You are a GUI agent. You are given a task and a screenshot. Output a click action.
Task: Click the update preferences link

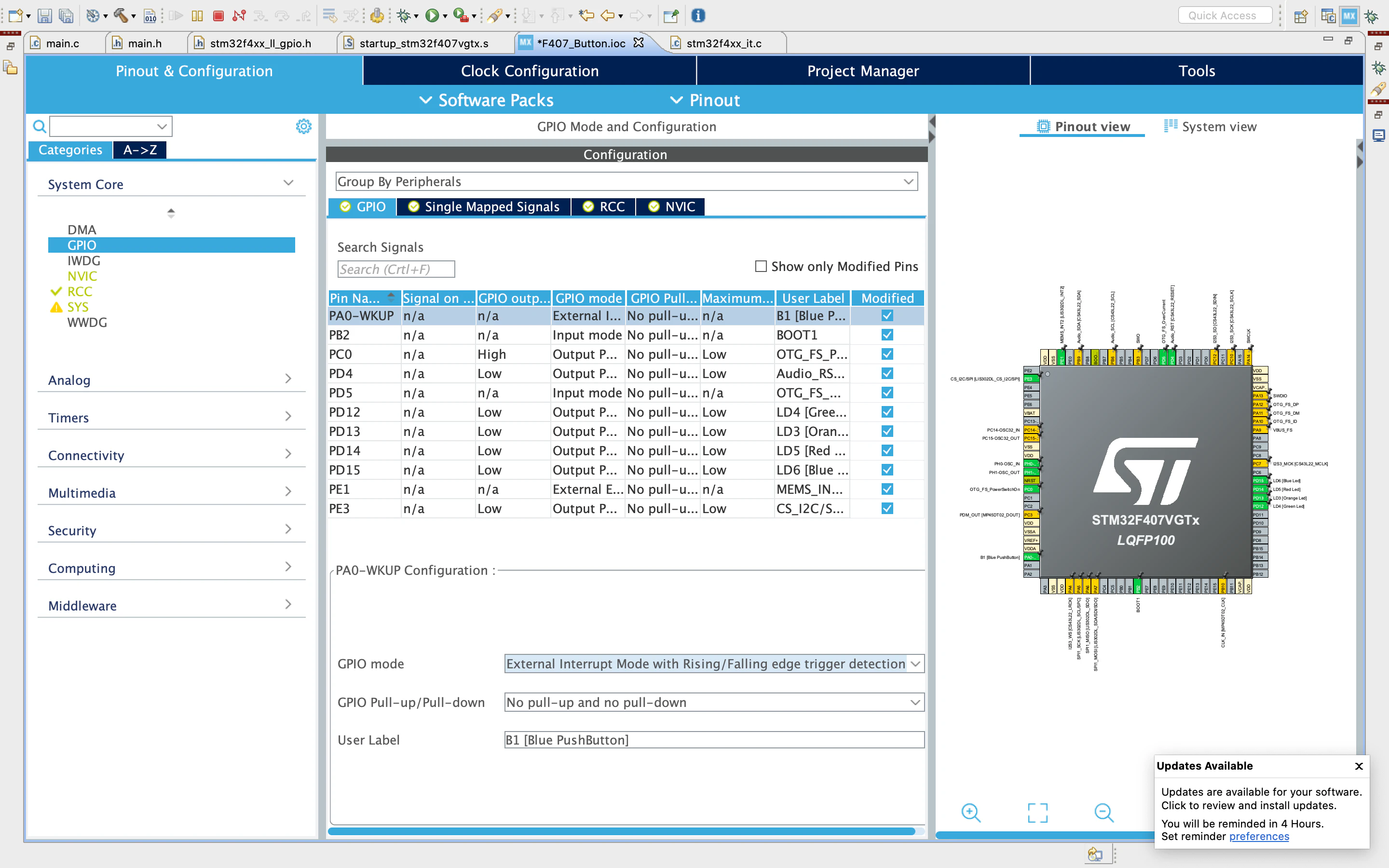[x=1259, y=837]
